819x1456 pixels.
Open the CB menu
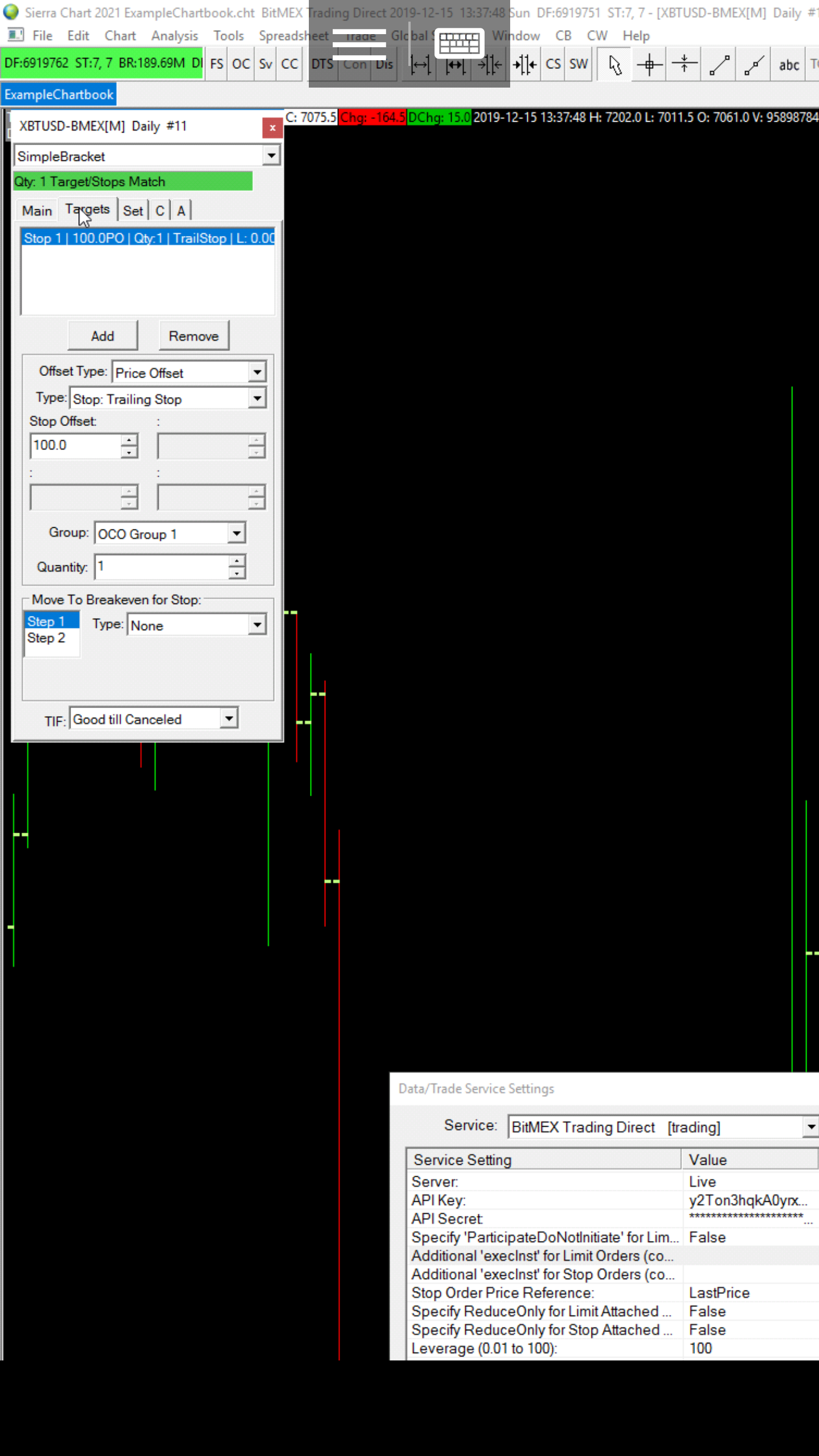tap(563, 36)
